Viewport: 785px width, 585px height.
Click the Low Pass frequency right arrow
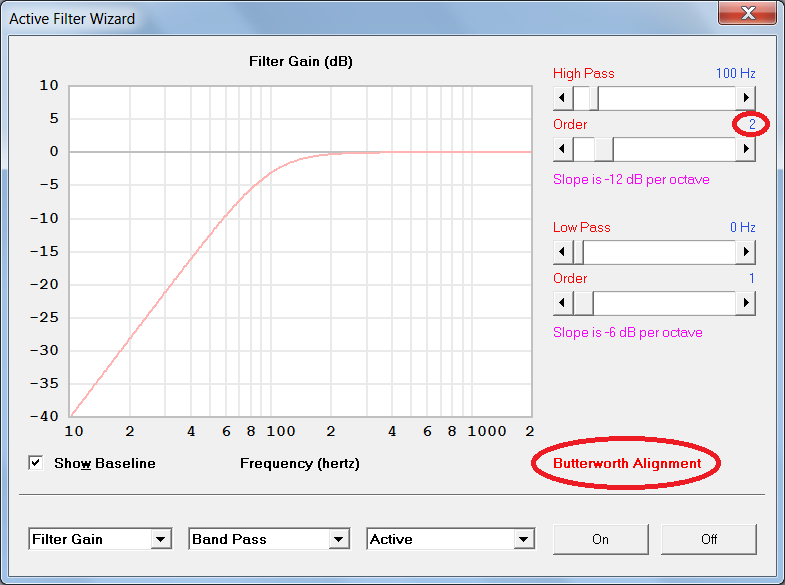coord(745,252)
